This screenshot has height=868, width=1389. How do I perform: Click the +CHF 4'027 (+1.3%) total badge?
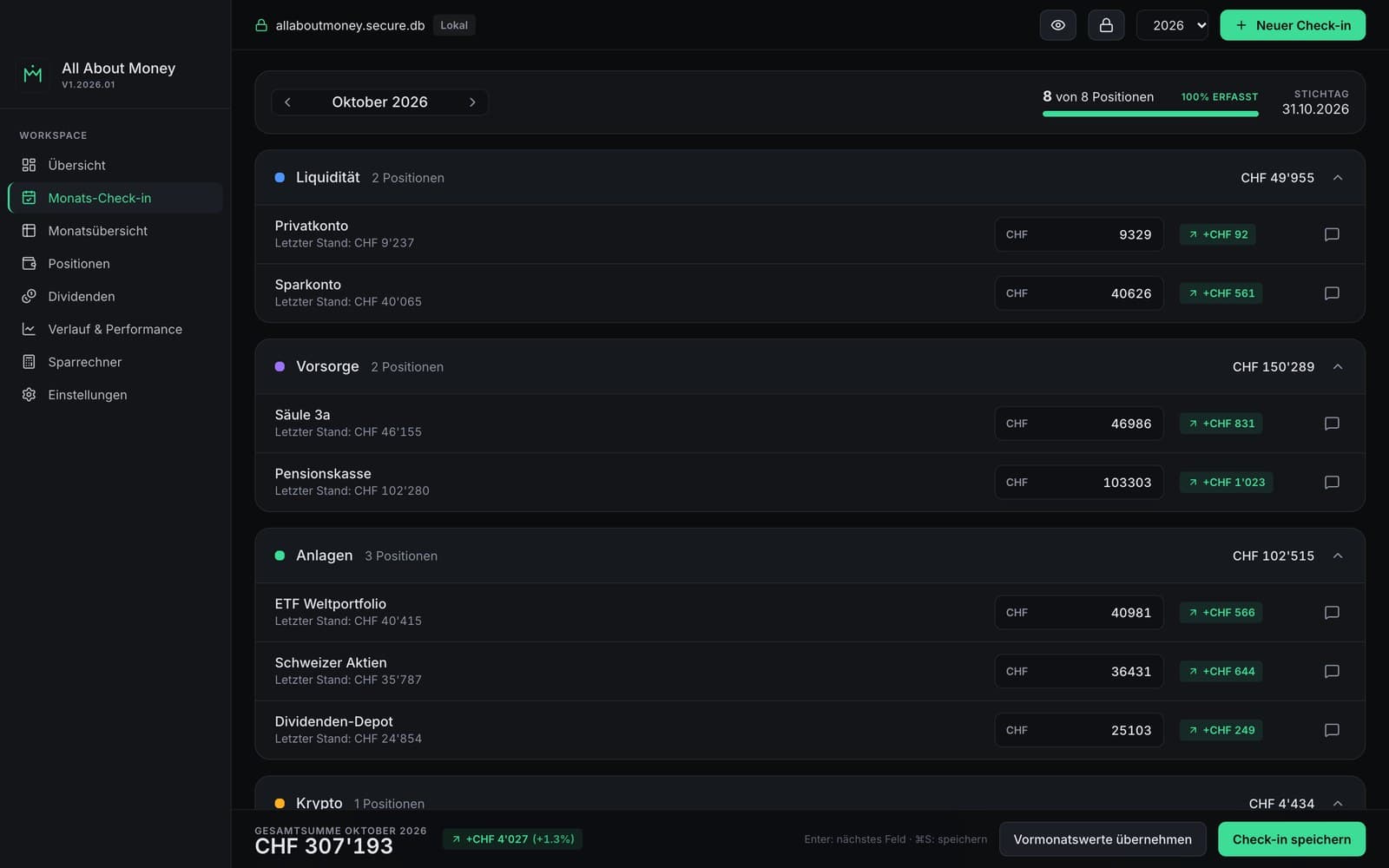[512, 839]
